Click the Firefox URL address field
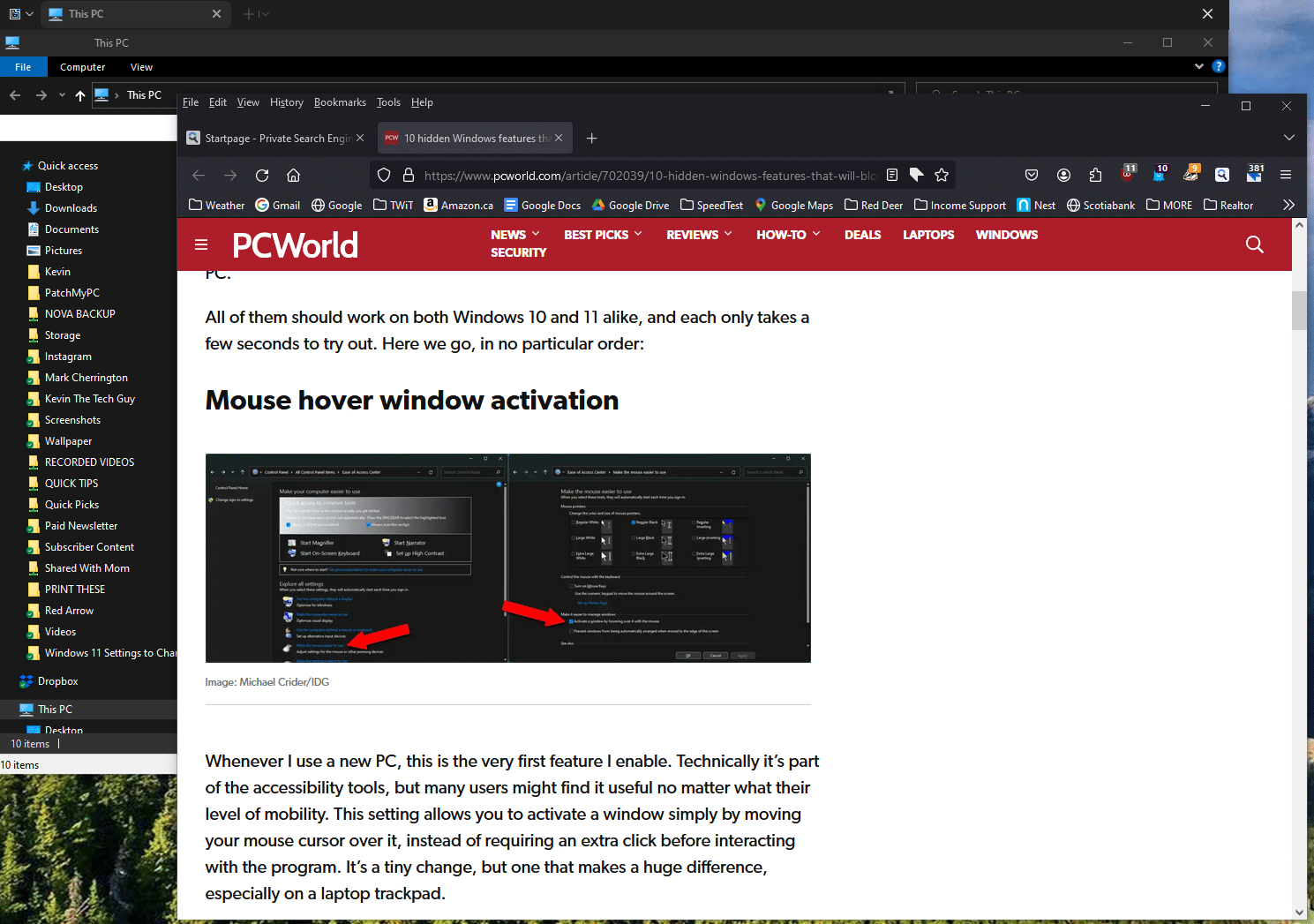The height and width of the screenshot is (924, 1314). (x=649, y=176)
